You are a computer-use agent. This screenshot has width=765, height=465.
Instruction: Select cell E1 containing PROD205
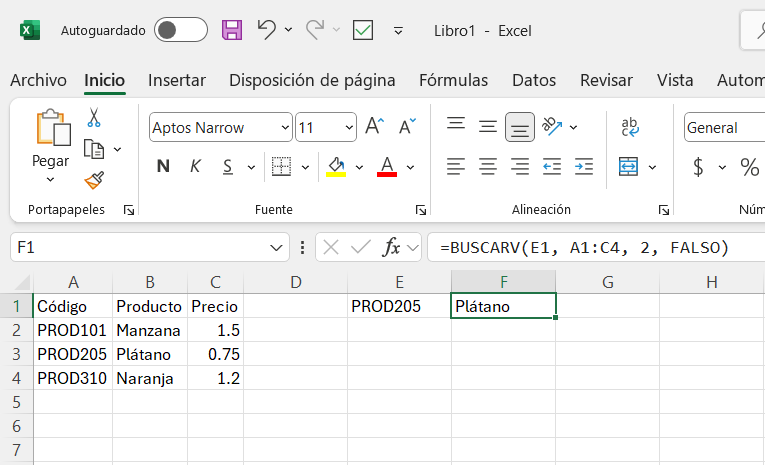399,306
